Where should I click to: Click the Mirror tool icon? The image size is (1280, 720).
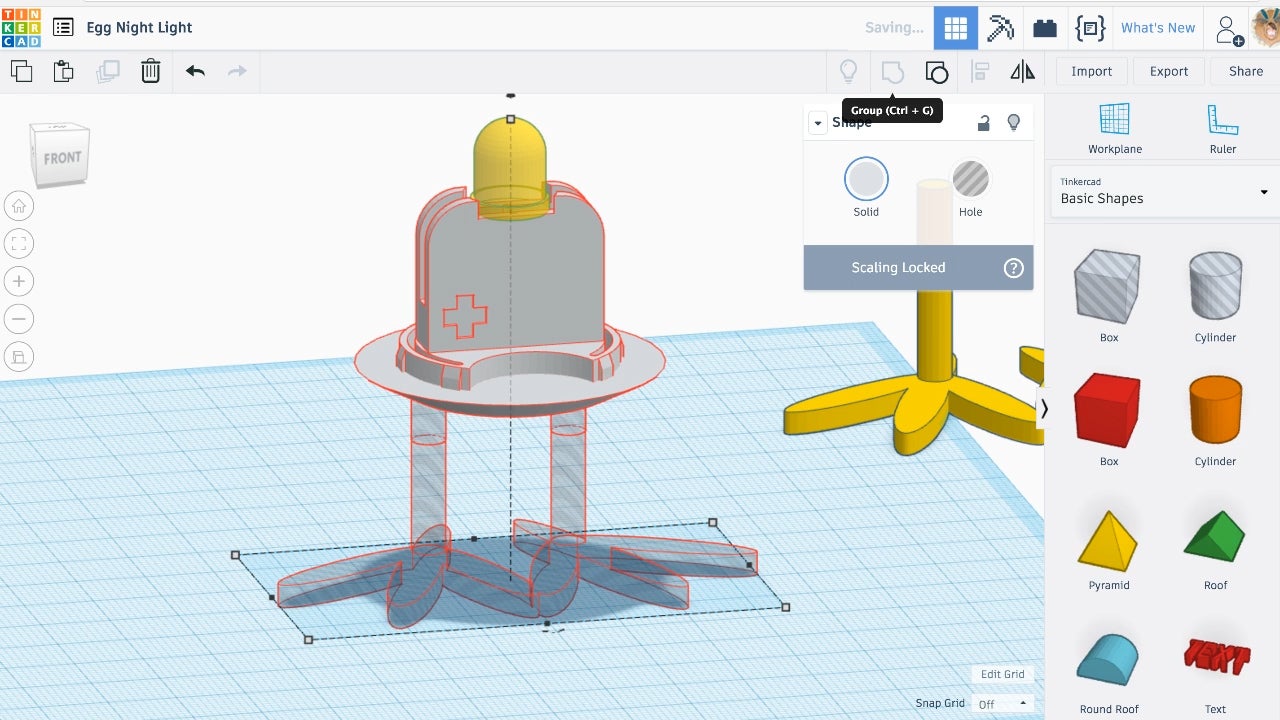pyautogui.click(x=1022, y=71)
